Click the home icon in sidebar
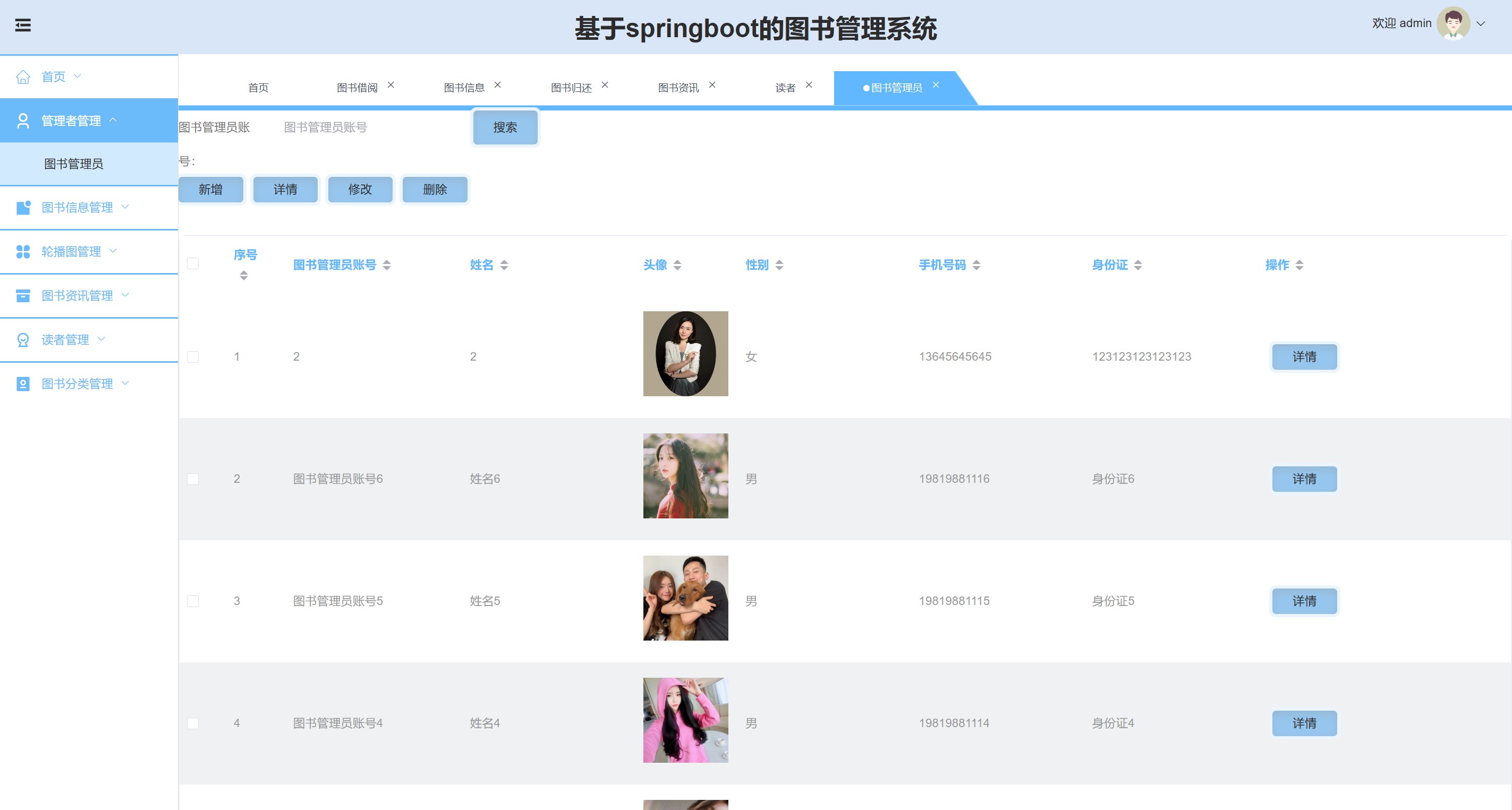1512x810 pixels. [x=23, y=77]
